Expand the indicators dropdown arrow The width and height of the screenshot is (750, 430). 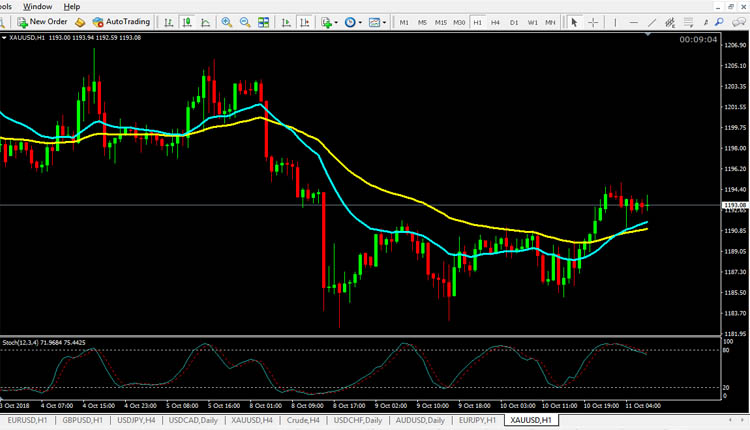(x=336, y=22)
